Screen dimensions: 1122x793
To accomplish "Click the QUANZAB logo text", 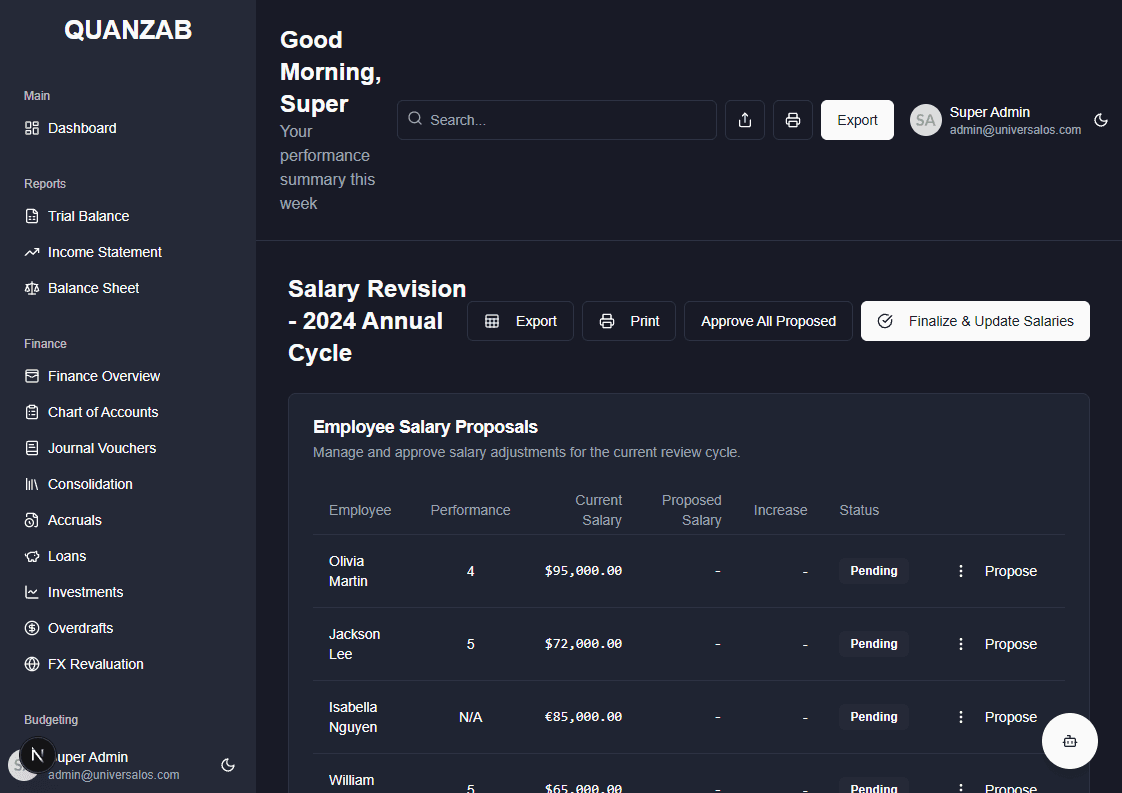I will [x=128, y=30].
